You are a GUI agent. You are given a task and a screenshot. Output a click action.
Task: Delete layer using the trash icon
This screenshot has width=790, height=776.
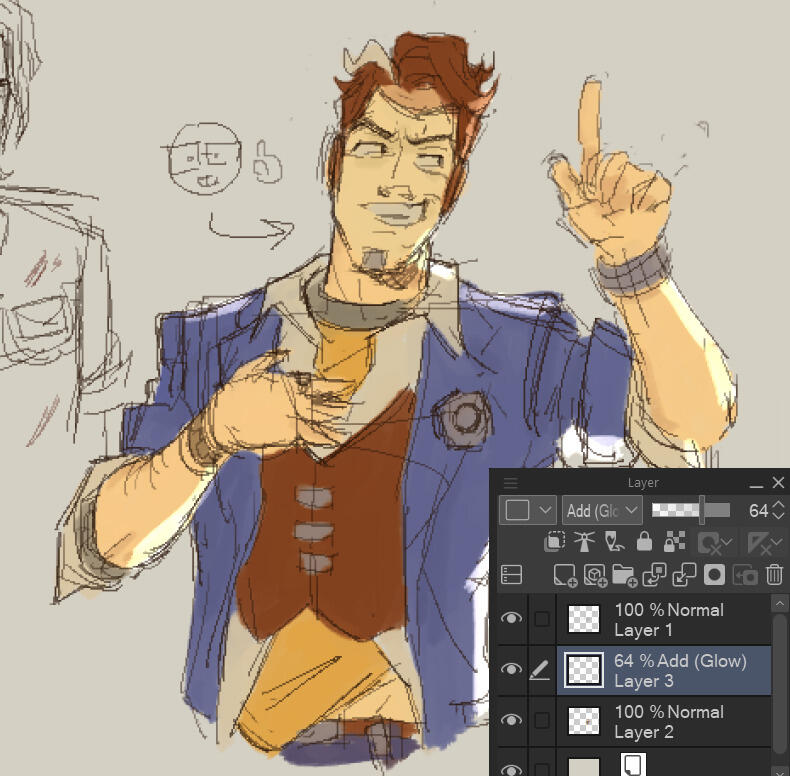774,575
